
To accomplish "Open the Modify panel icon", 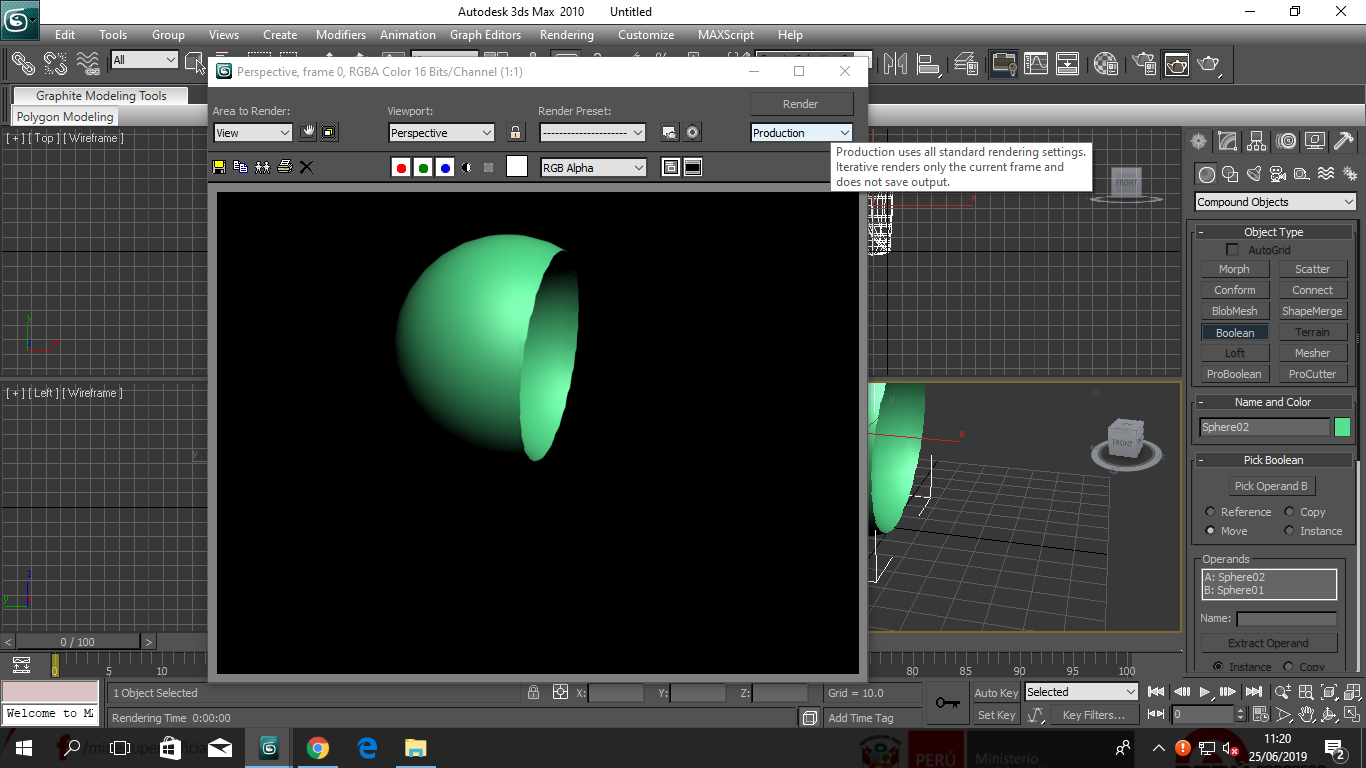I will coord(1227,141).
